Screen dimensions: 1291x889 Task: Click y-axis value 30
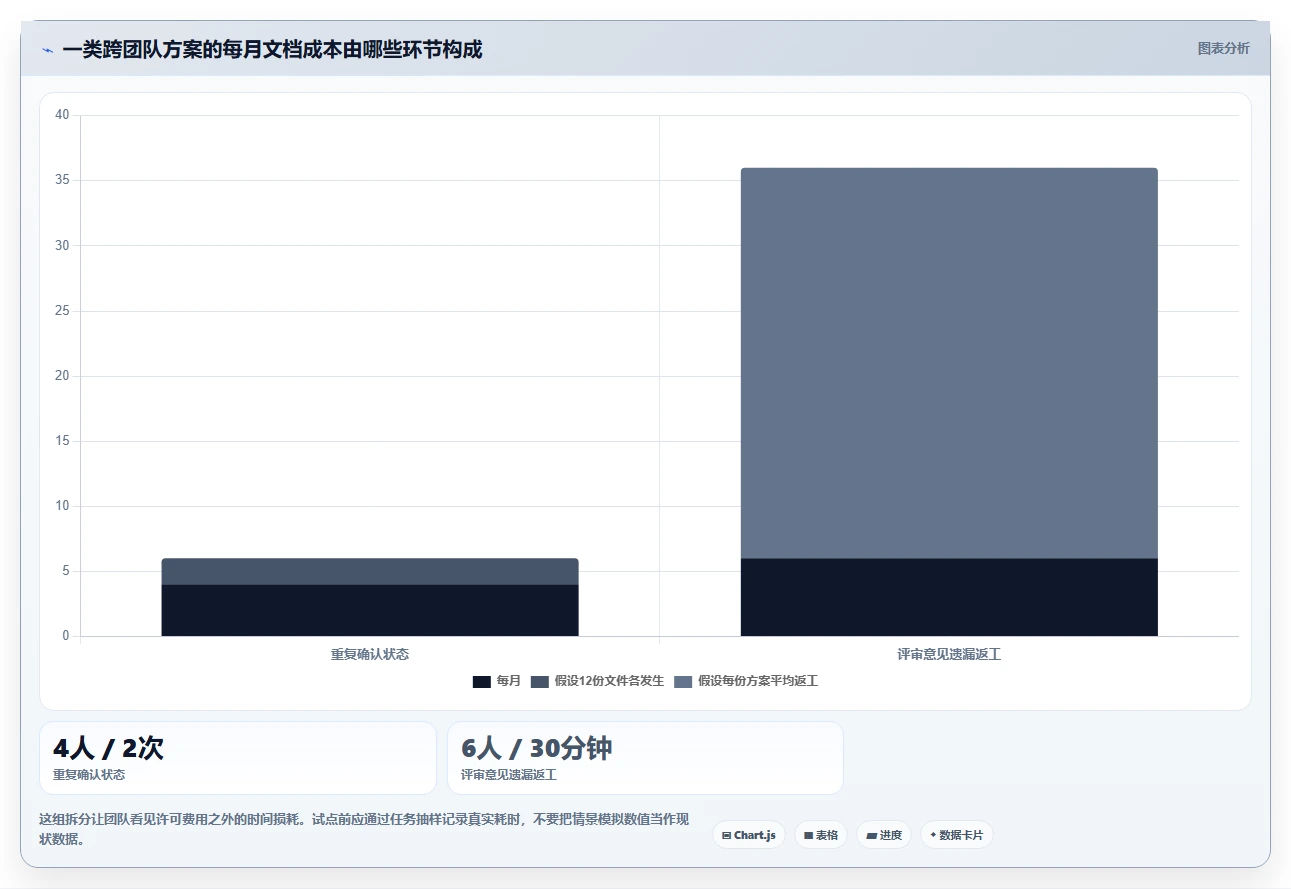click(x=62, y=245)
